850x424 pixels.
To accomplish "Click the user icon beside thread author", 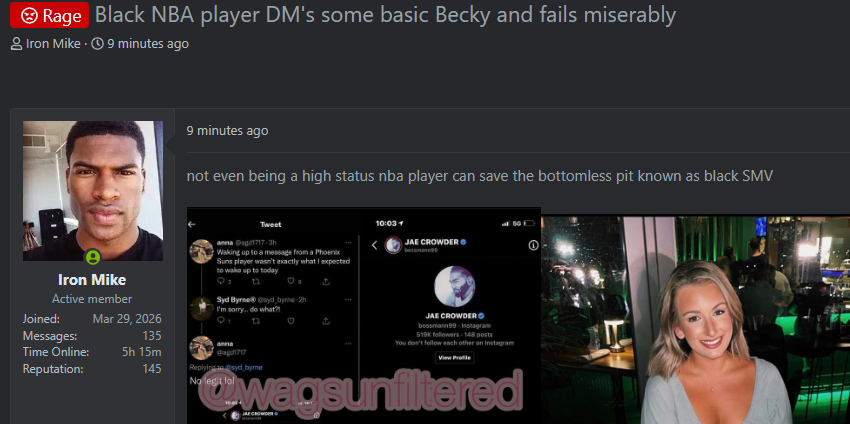I will [16, 44].
